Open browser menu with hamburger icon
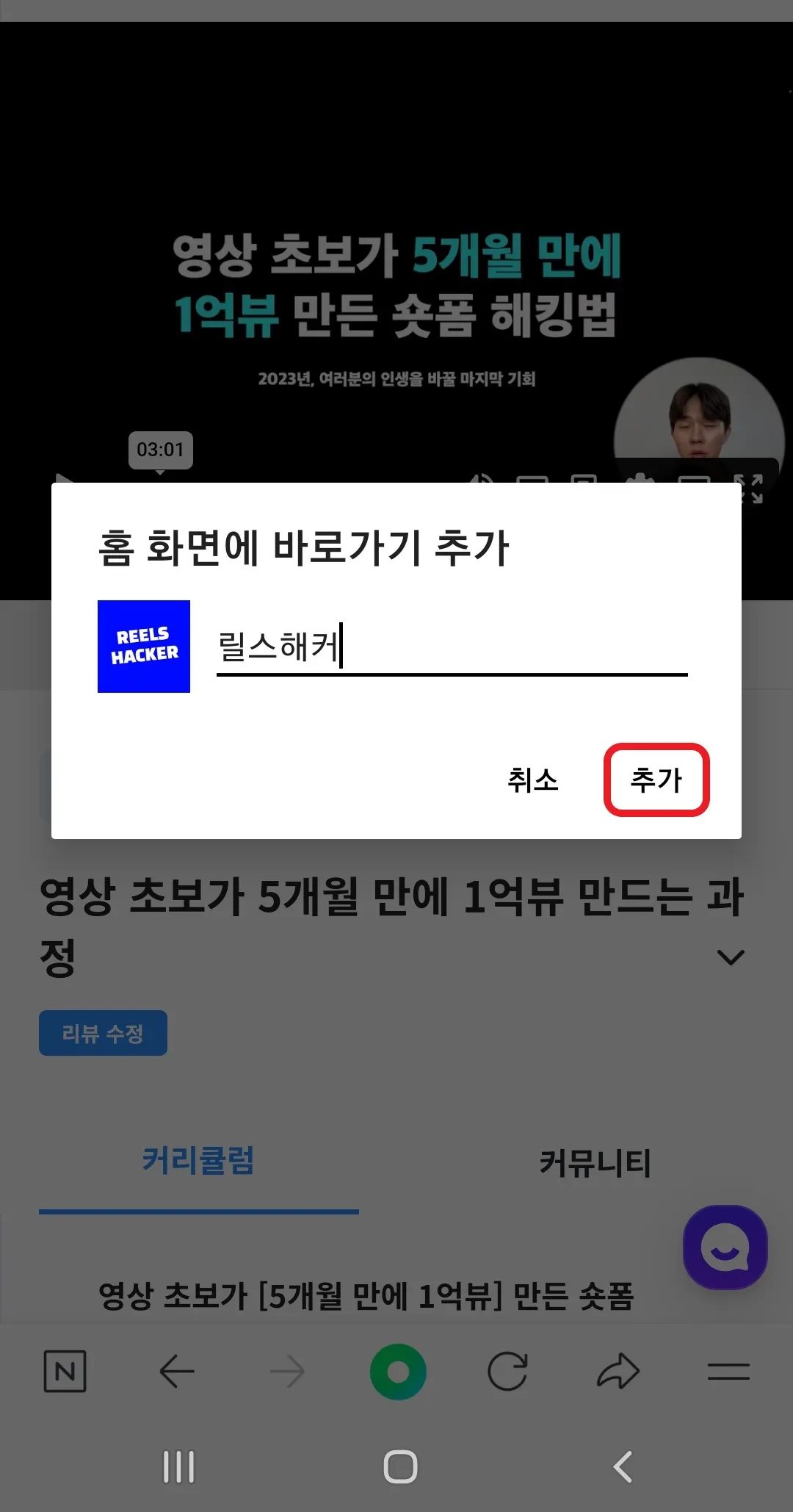This screenshot has width=793, height=1512. (x=728, y=1371)
